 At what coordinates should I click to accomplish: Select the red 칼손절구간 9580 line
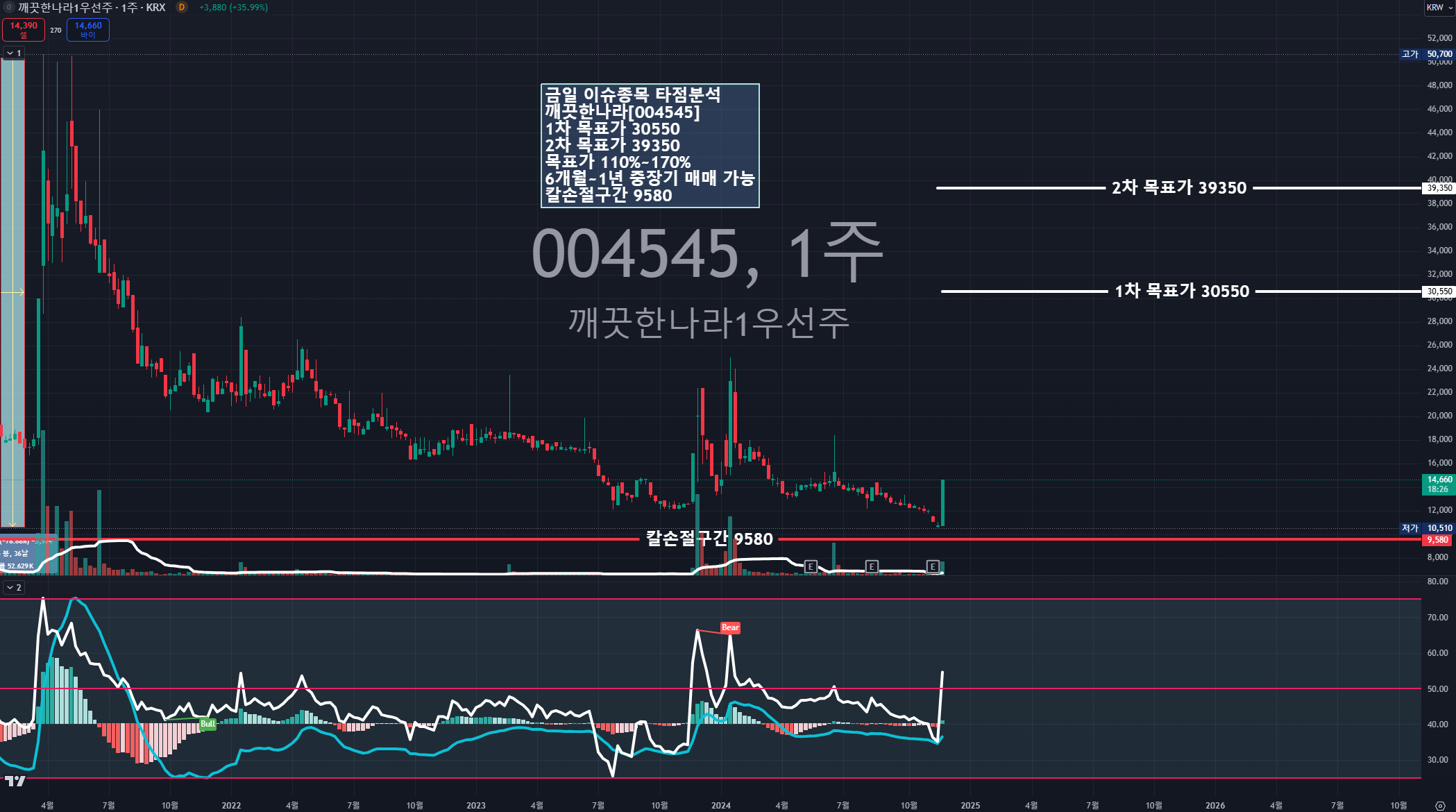tap(709, 539)
